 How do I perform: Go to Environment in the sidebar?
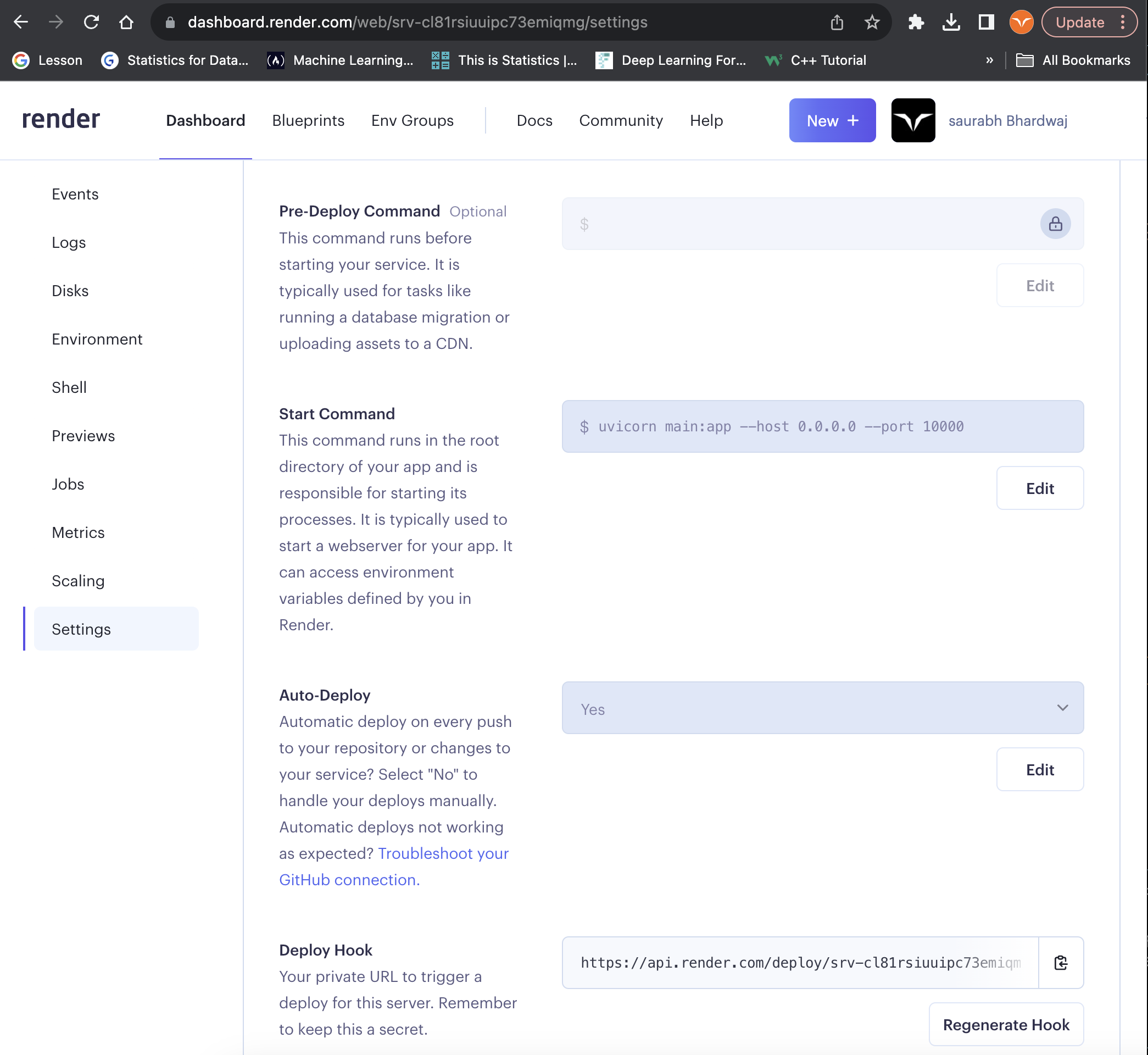pyautogui.click(x=97, y=339)
